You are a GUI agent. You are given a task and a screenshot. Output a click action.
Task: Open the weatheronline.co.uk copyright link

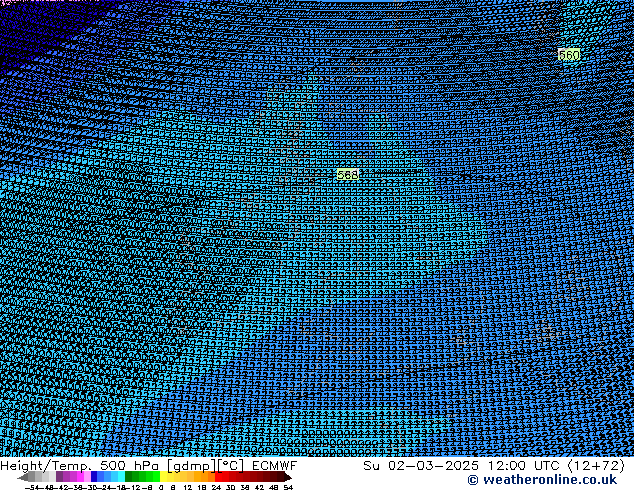pyautogui.click(x=542, y=480)
